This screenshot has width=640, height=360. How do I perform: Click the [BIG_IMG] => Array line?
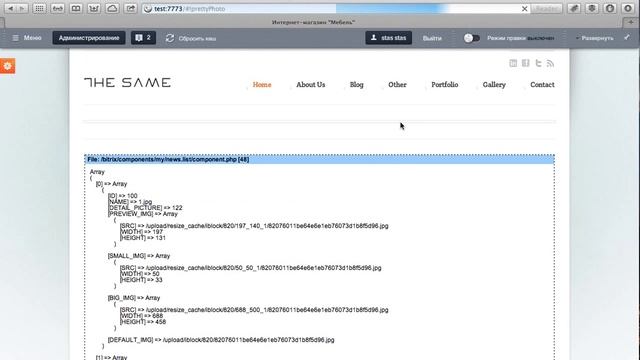(134, 298)
